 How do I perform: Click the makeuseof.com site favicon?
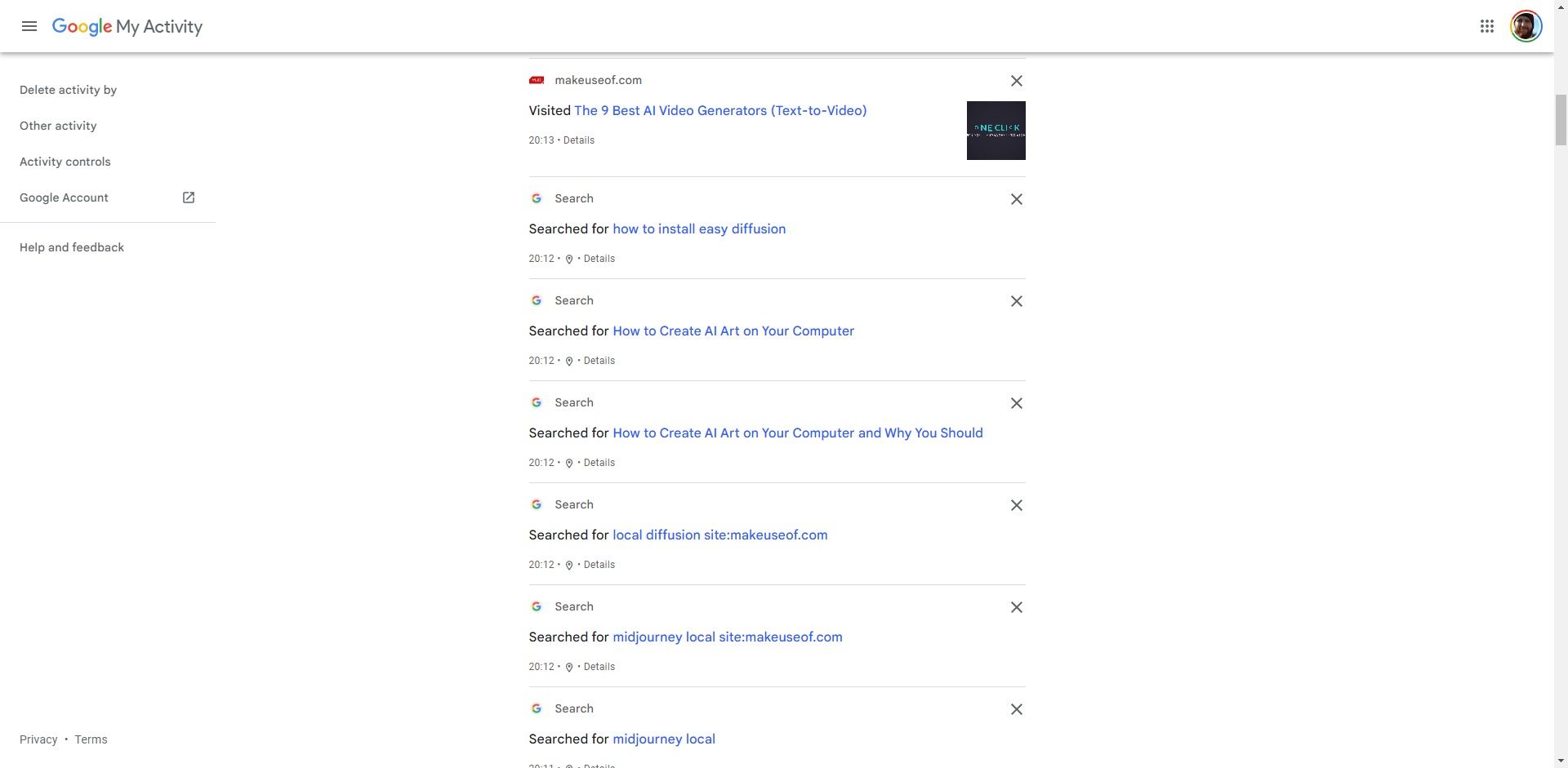[537, 80]
